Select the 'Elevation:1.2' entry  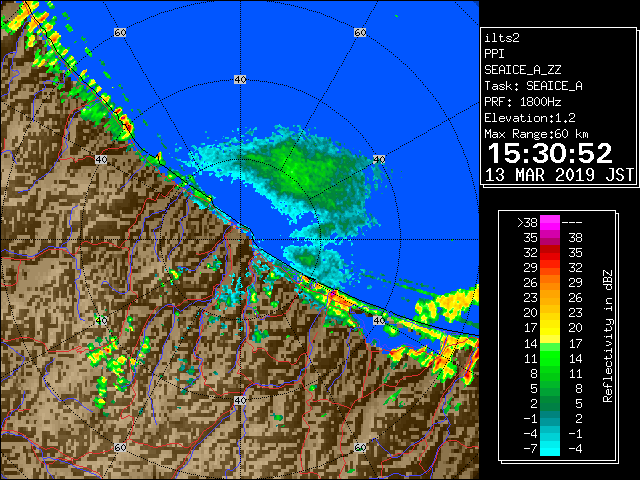tap(530, 118)
